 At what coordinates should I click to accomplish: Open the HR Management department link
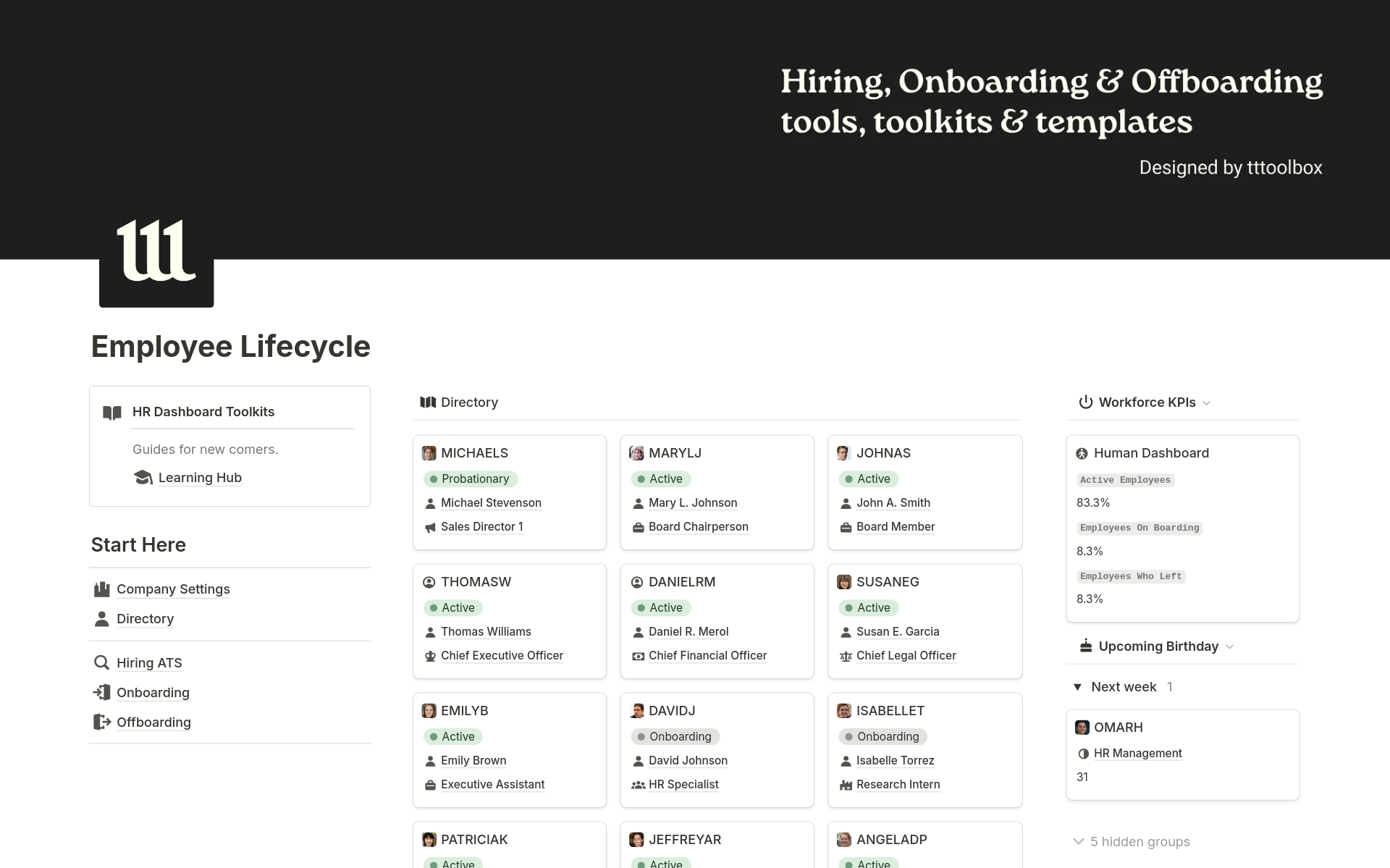point(1137,754)
